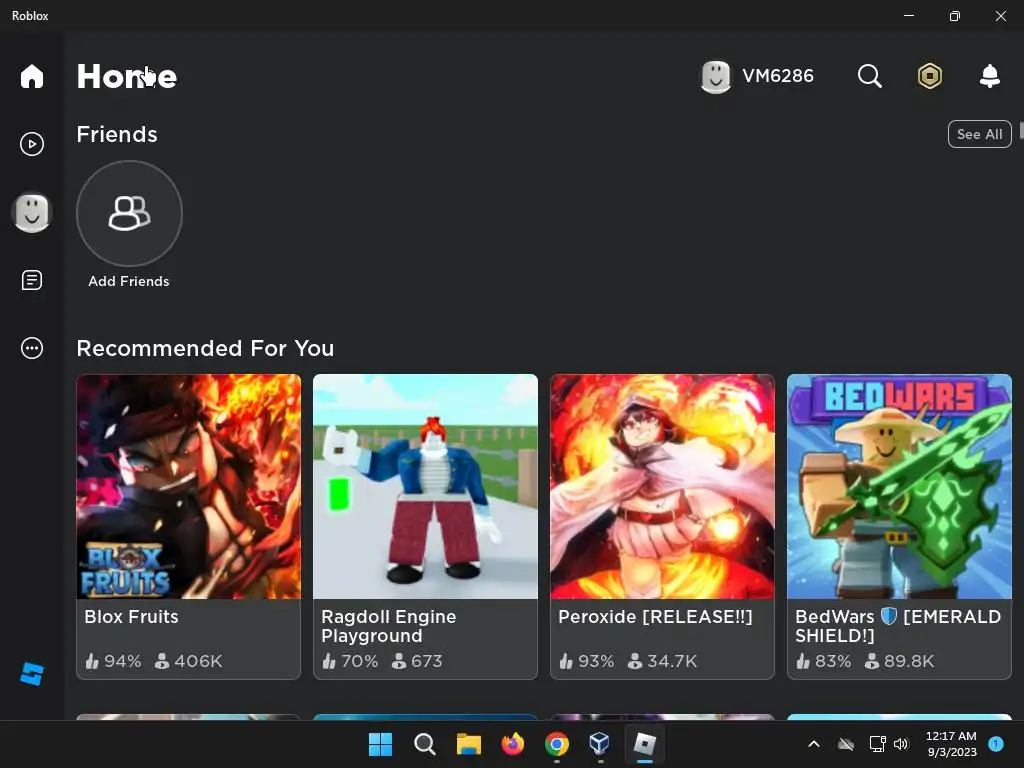The width and height of the screenshot is (1024, 768).
Task: Open File Explorer from the taskbar
Action: 468,744
